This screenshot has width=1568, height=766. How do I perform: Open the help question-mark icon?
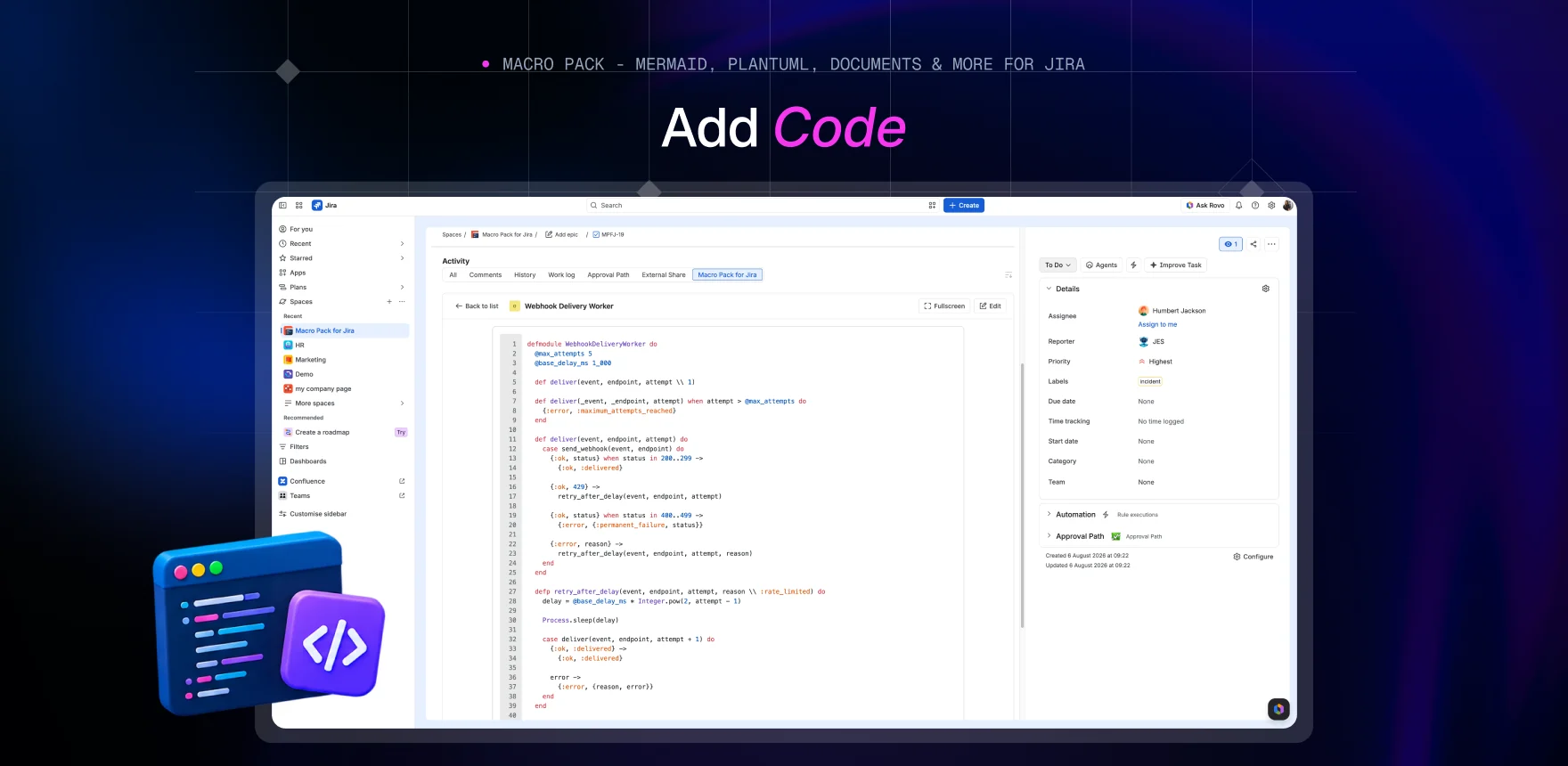tap(1255, 206)
